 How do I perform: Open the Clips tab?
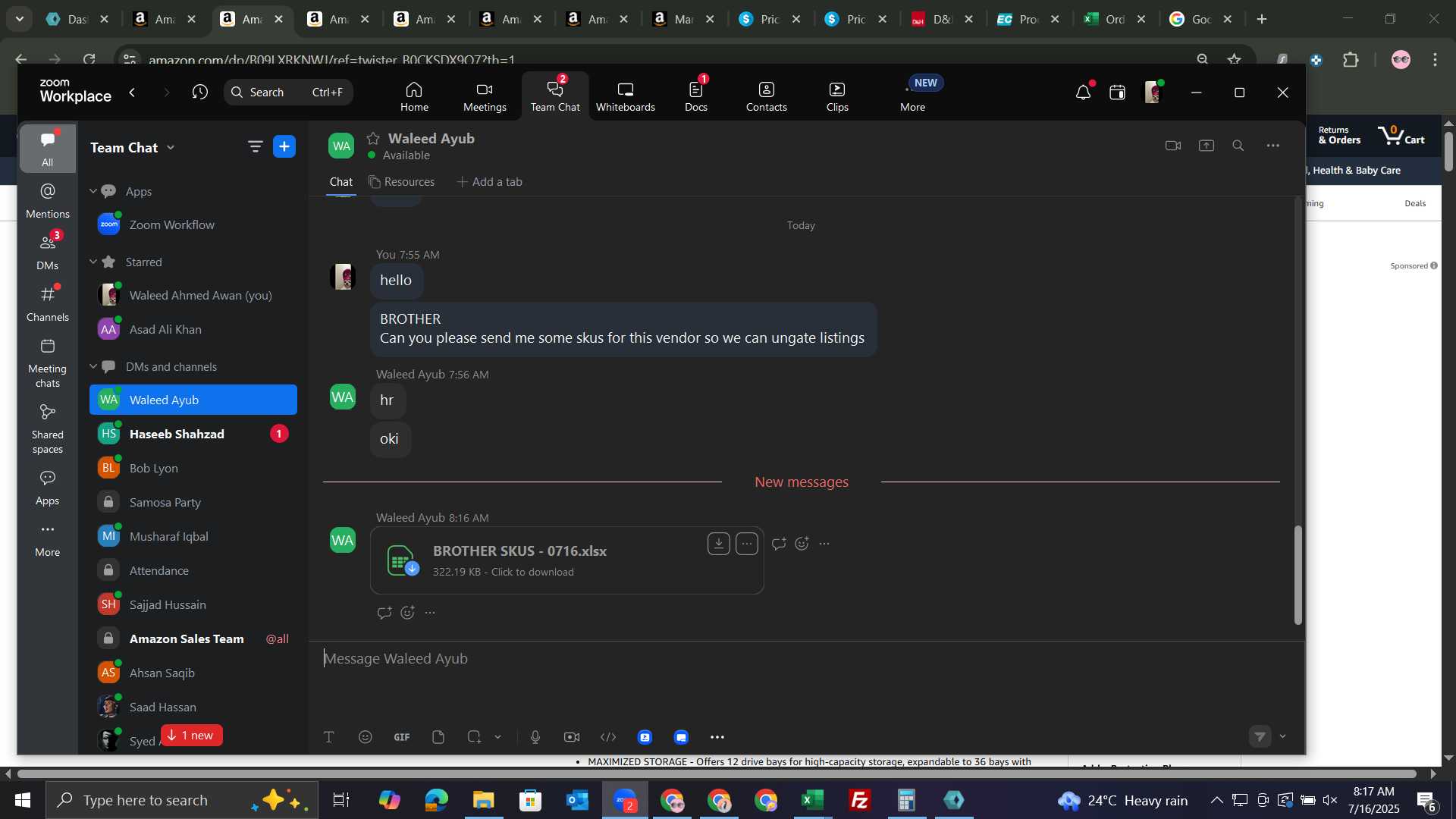pyautogui.click(x=837, y=96)
